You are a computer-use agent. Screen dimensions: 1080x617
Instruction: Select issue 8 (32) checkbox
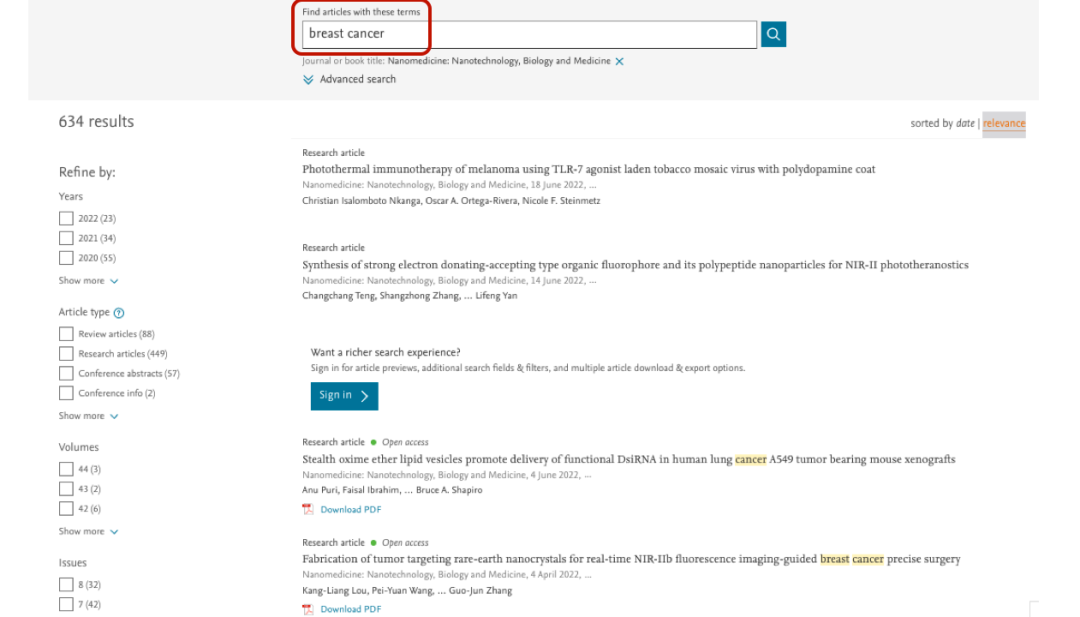coord(66,585)
